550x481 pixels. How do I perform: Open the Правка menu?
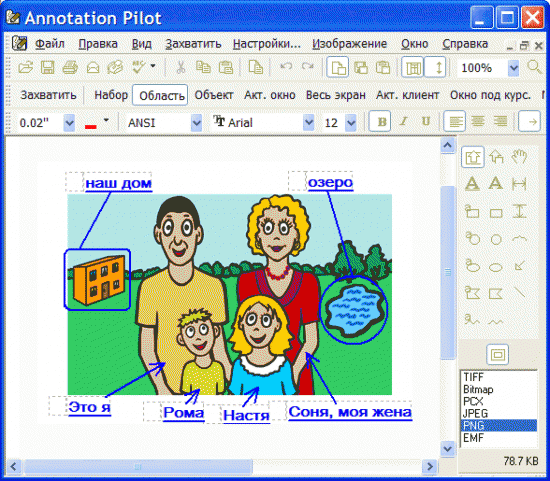pos(98,44)
